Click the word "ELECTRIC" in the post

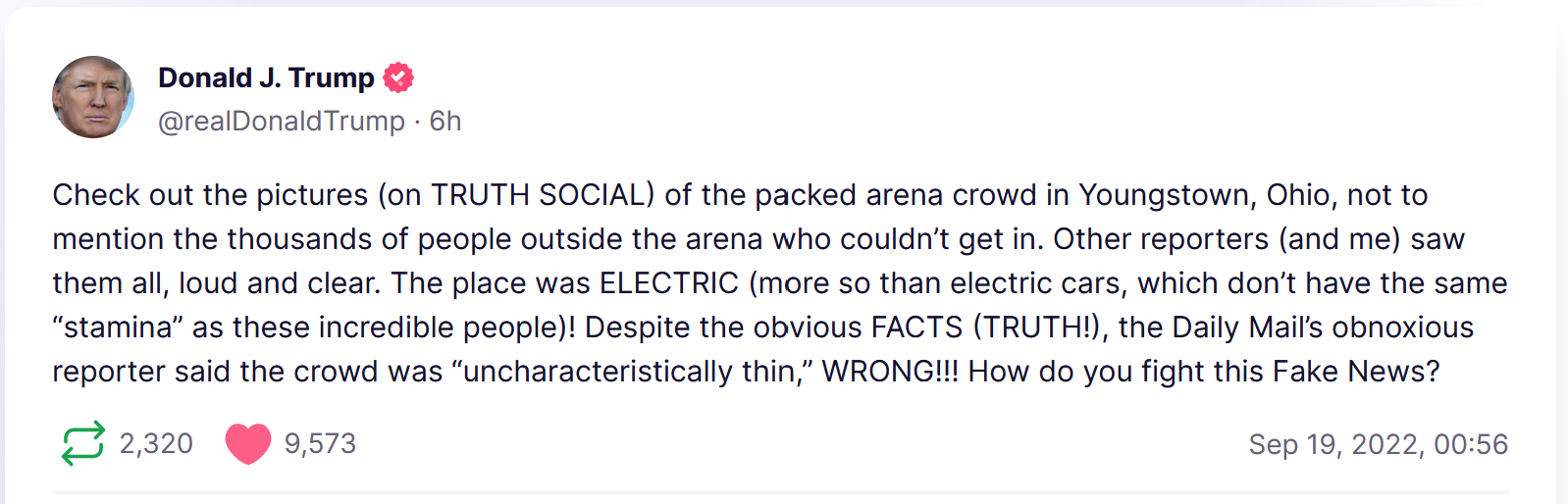pyautogui.click(x=668, y=283)
